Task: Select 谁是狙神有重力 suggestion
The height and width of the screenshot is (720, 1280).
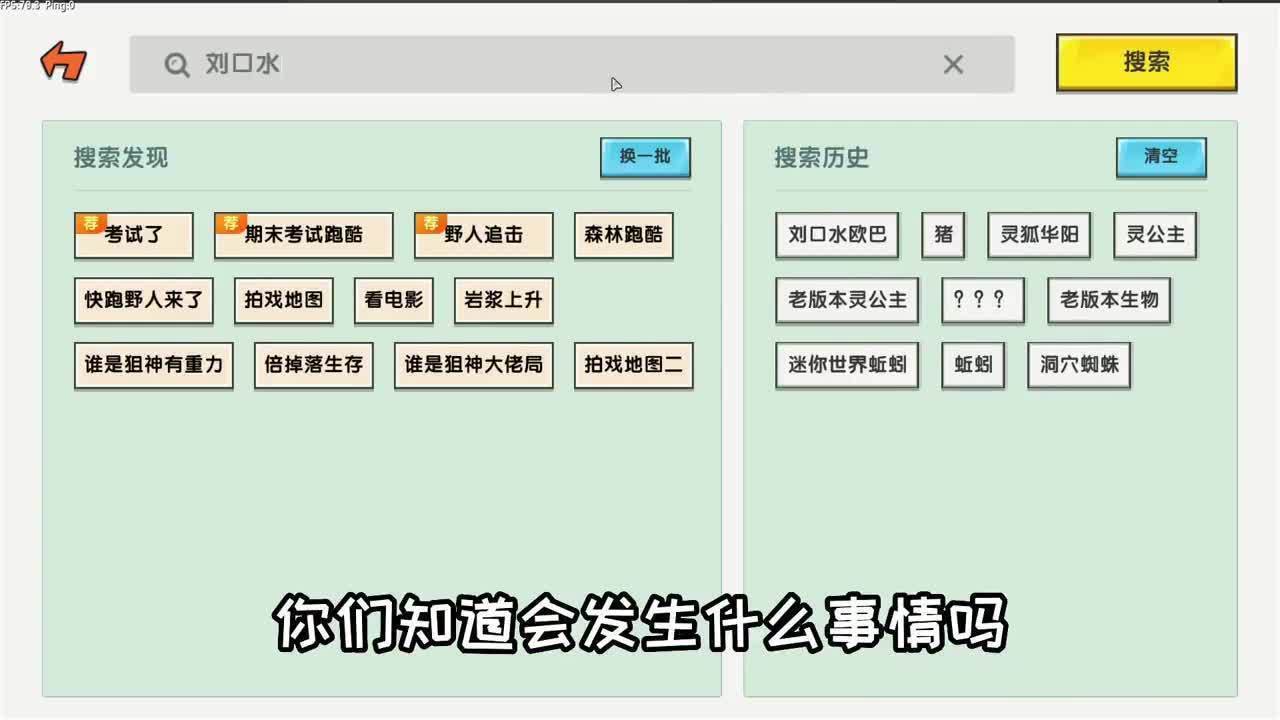Action: [153, 364]
